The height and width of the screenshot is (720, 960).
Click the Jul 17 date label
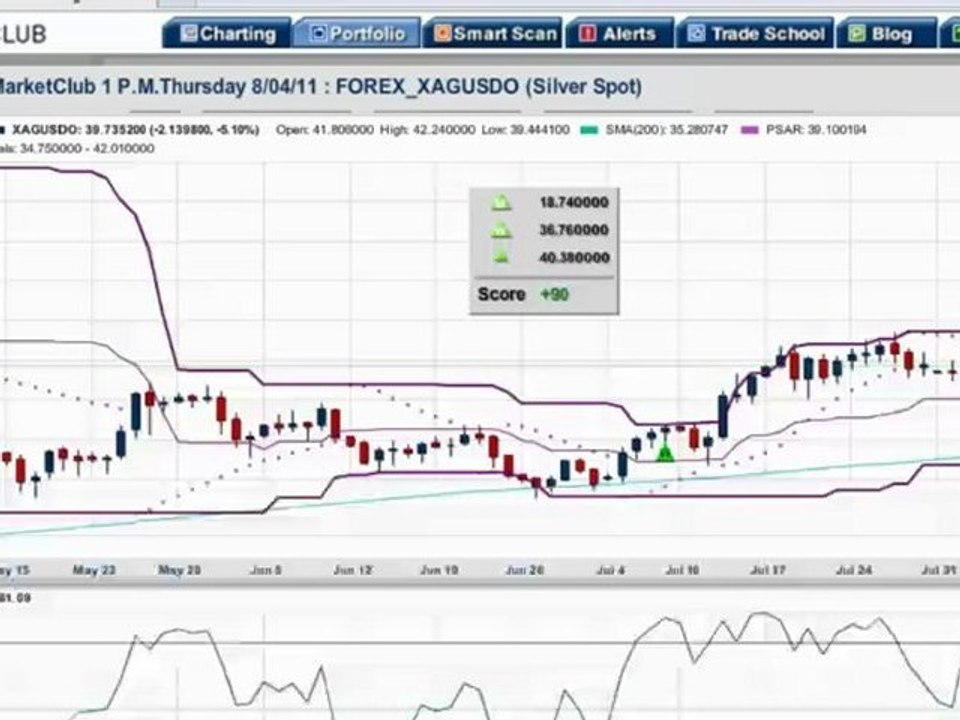click(768, 570)
